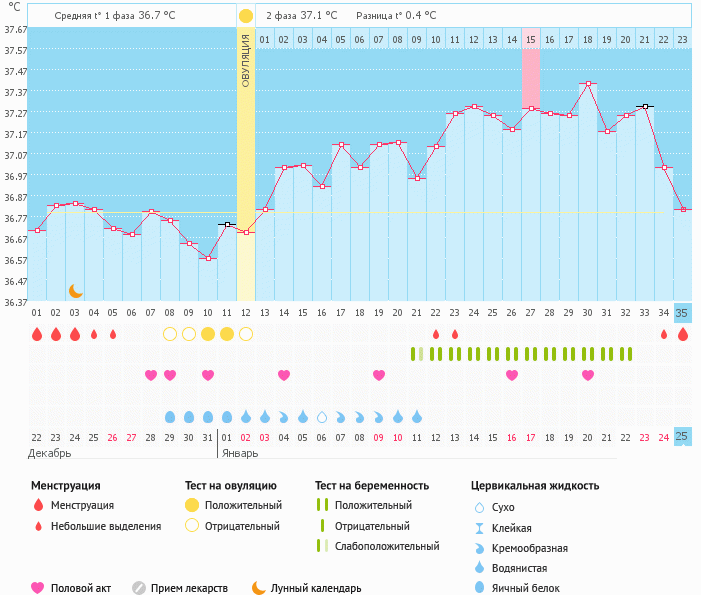
Task: Click the heart icon on cycle day 14
Action: point(284,375)
